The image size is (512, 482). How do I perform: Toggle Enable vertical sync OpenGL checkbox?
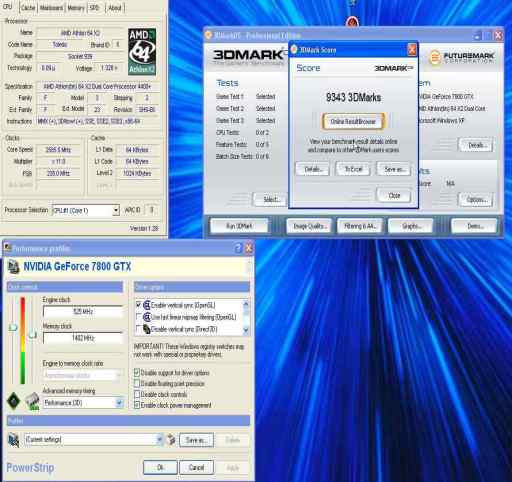pyautogui.click(x=139, y=305)
